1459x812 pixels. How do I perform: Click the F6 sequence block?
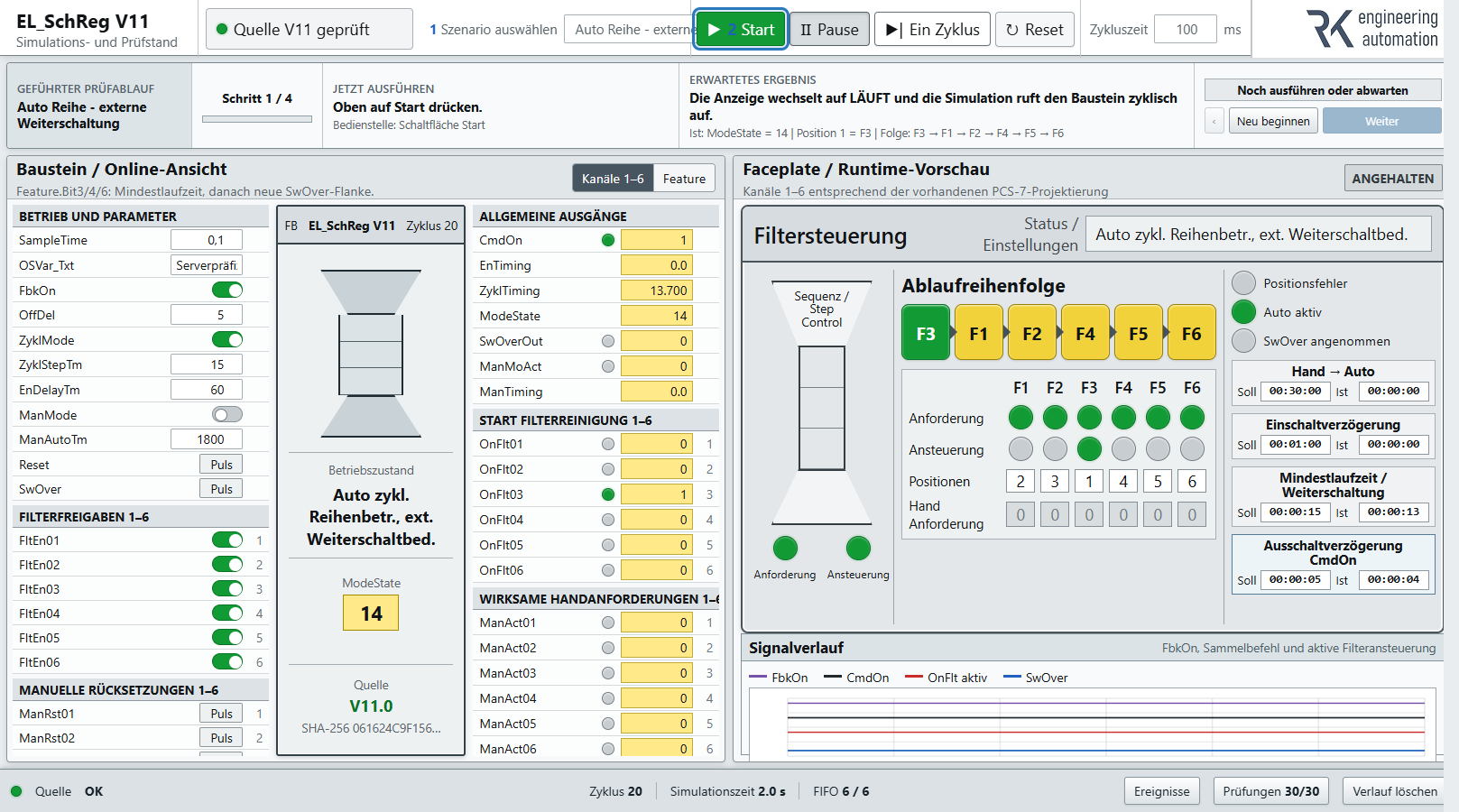1192,333
